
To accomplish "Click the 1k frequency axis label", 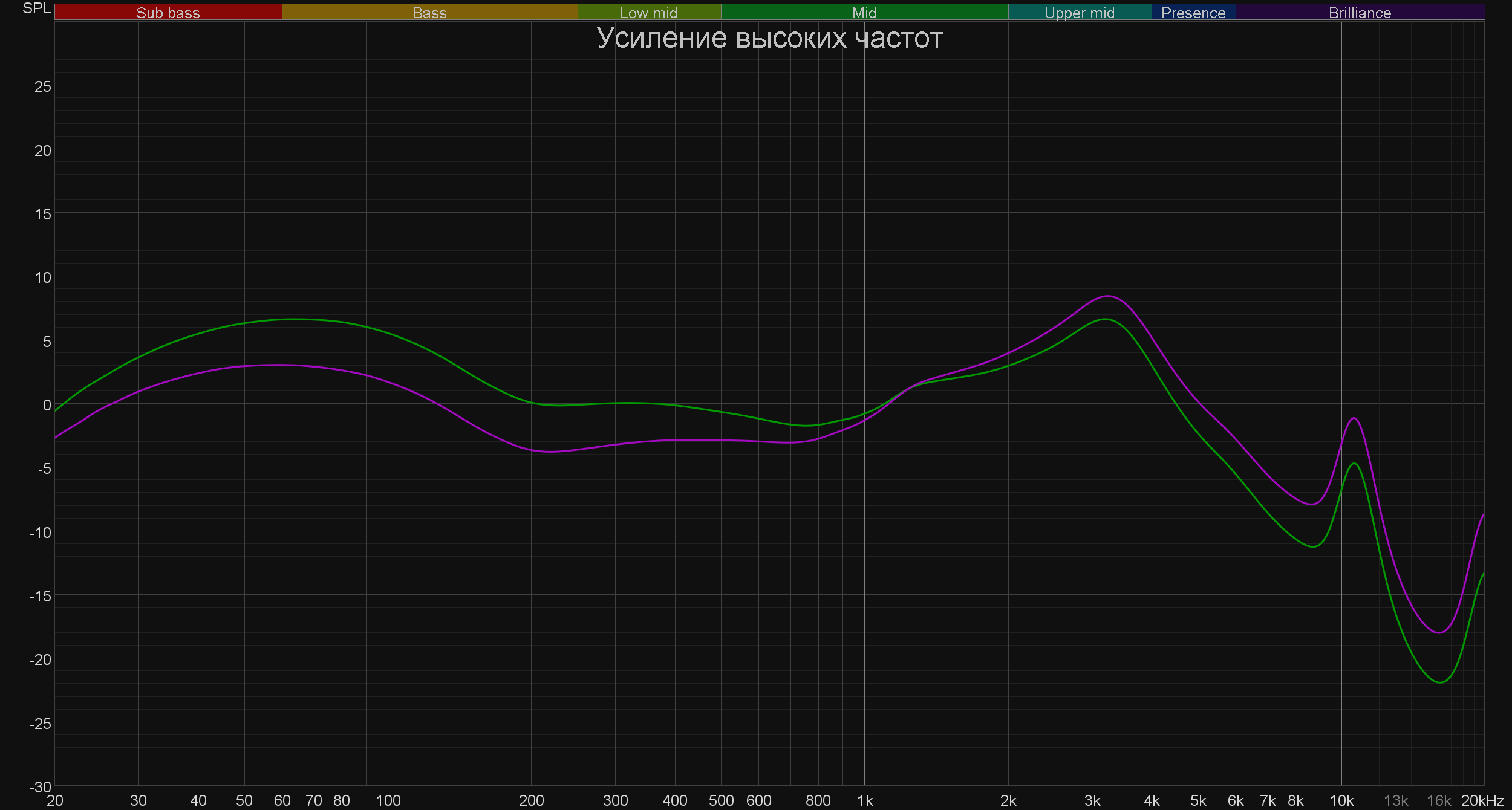I will pos(865,800).
